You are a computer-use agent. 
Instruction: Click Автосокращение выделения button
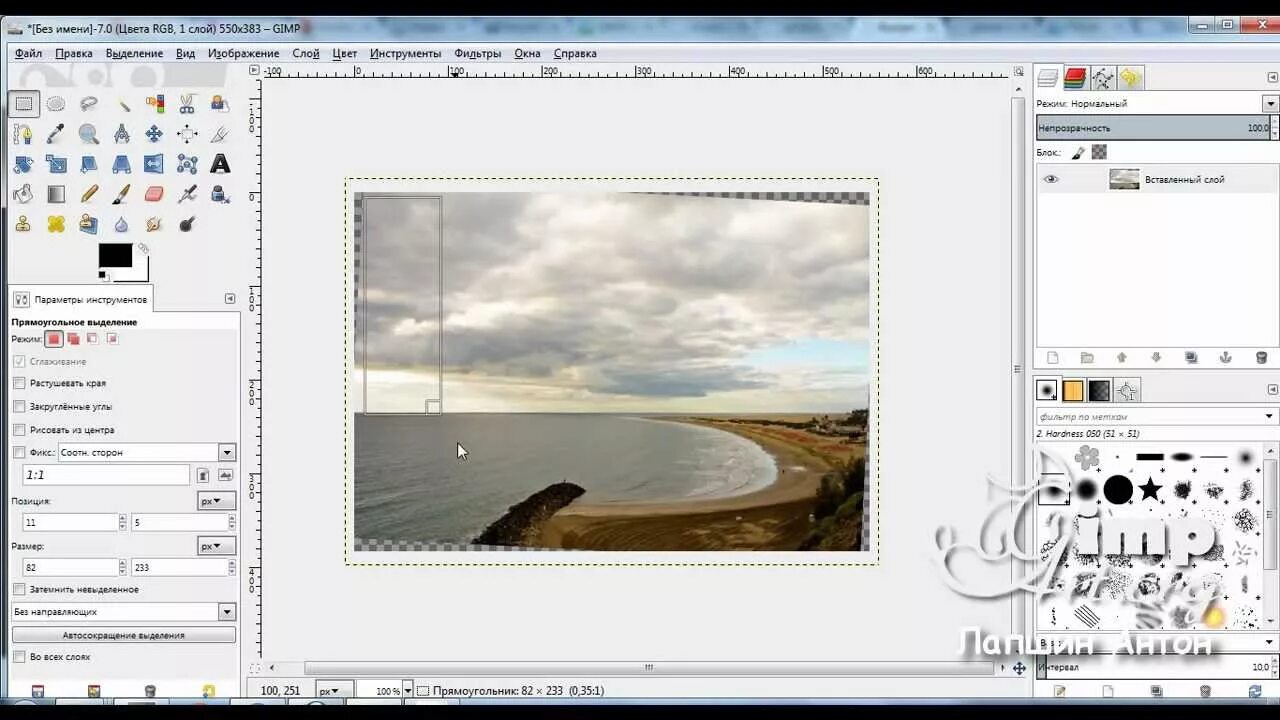[124, 636]
